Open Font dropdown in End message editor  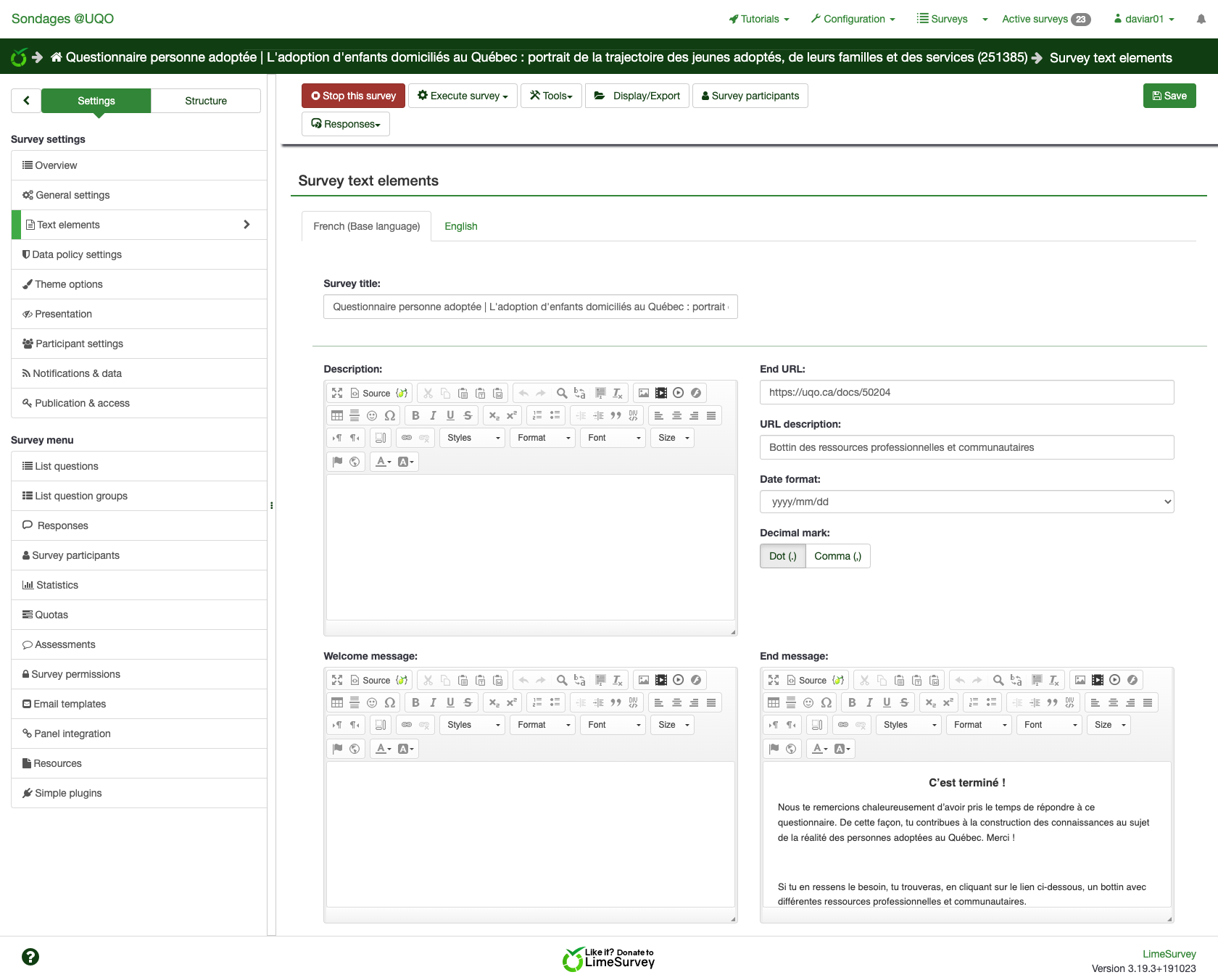tap(1048, 725)
